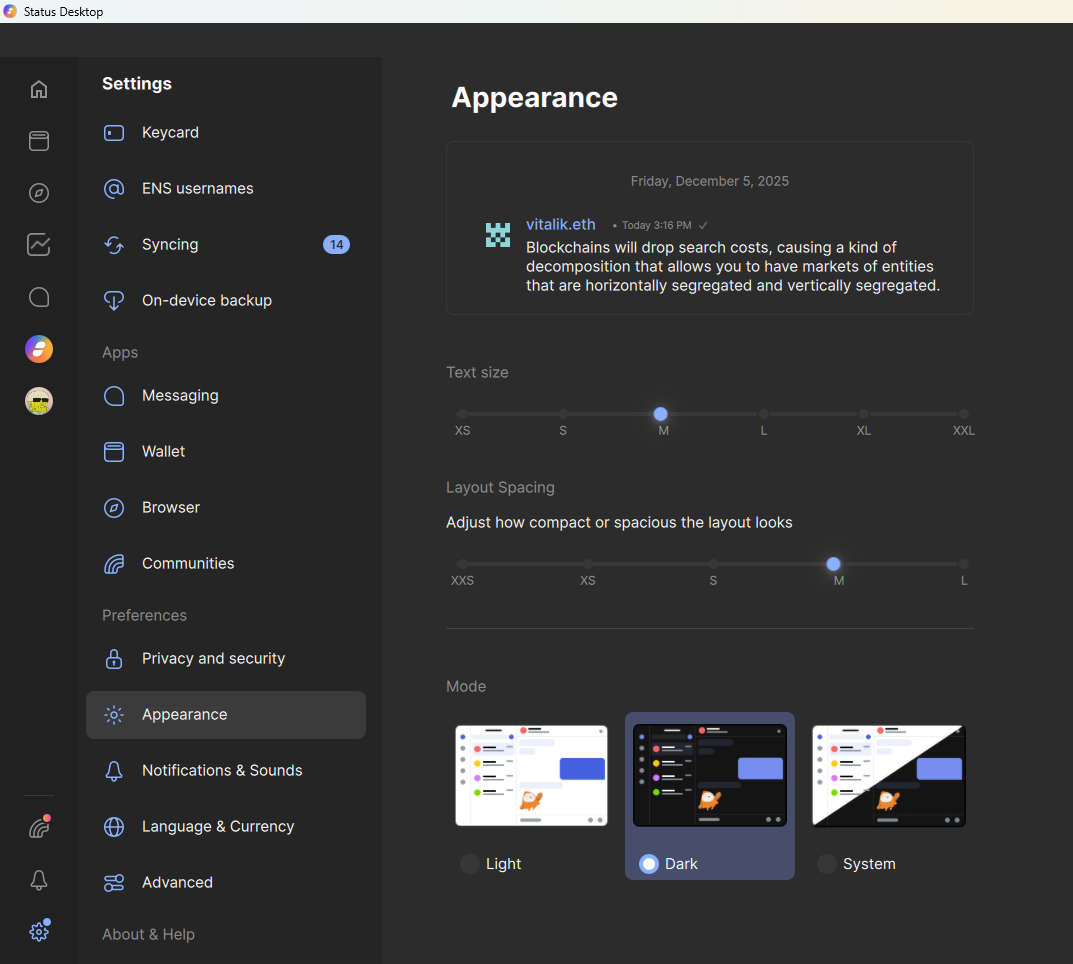1073x964 pixels.
Task: Click the settings gear in sidebar
Action: [x=39, y=932]
